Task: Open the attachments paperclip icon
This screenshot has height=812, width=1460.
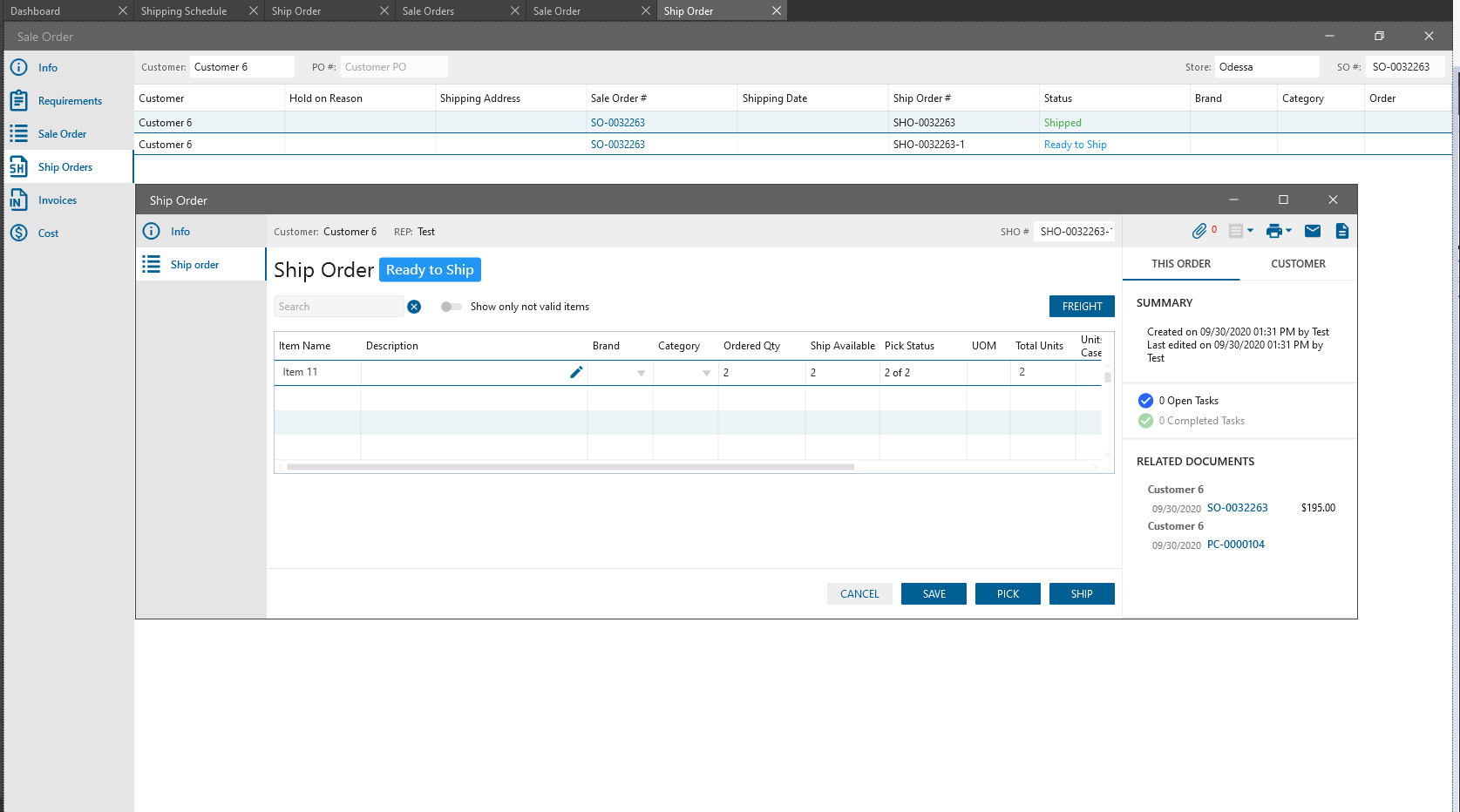Action: click(1199, 231)
